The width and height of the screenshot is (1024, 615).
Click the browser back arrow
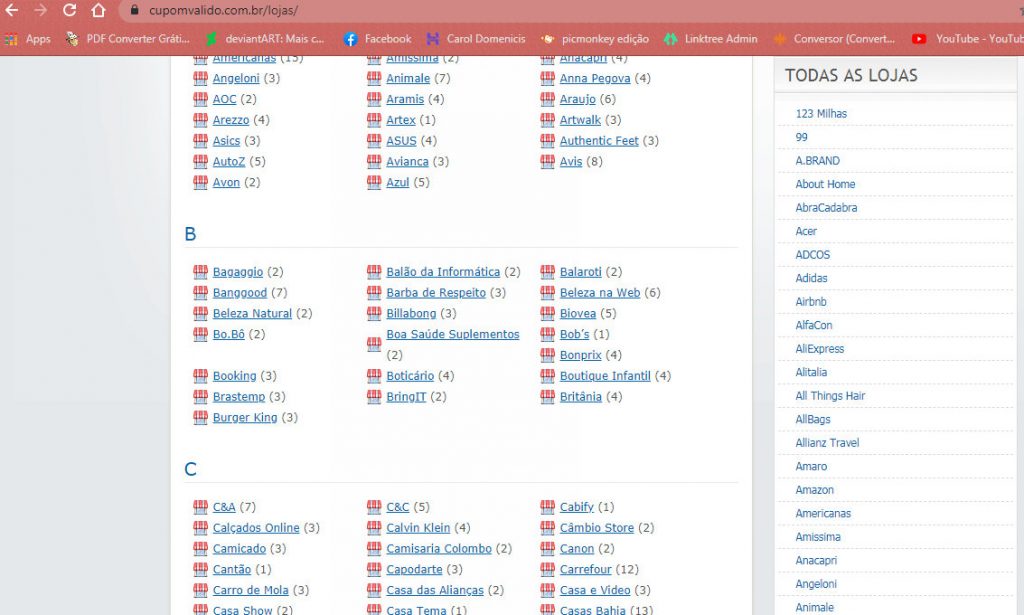click(12, 10)
